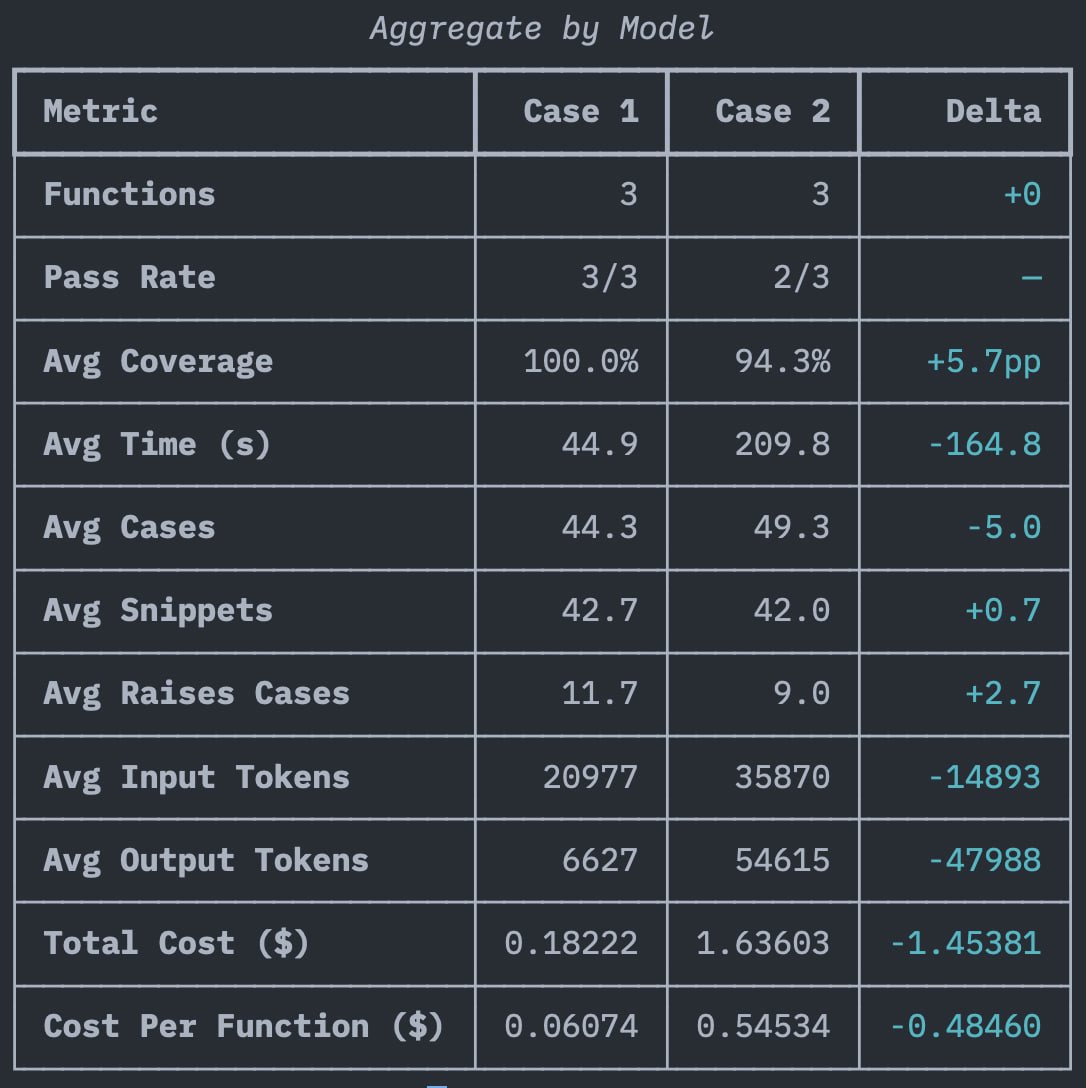Screen dimensions: 1086x1088
Task: Click the '-164.8' delta value
Action: coord(985,444)
